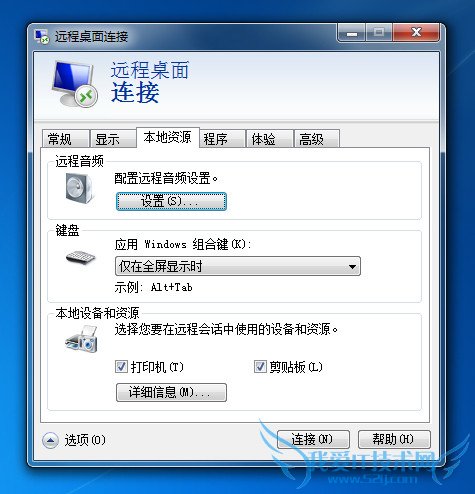The image size is (475, 494).
Task: Click the title bar Remote Desktop icon
Action: click(x=42, y=36)
